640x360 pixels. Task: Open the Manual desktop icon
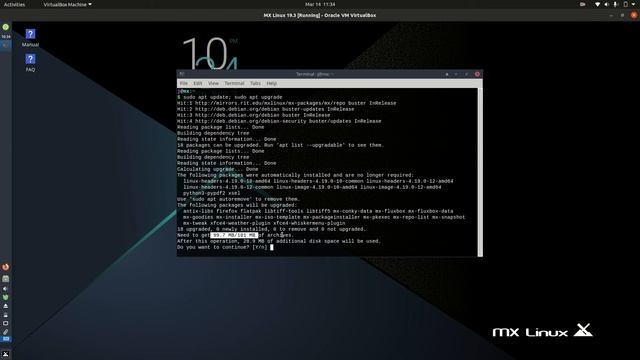pyautogui.click(x=30, y=38)
